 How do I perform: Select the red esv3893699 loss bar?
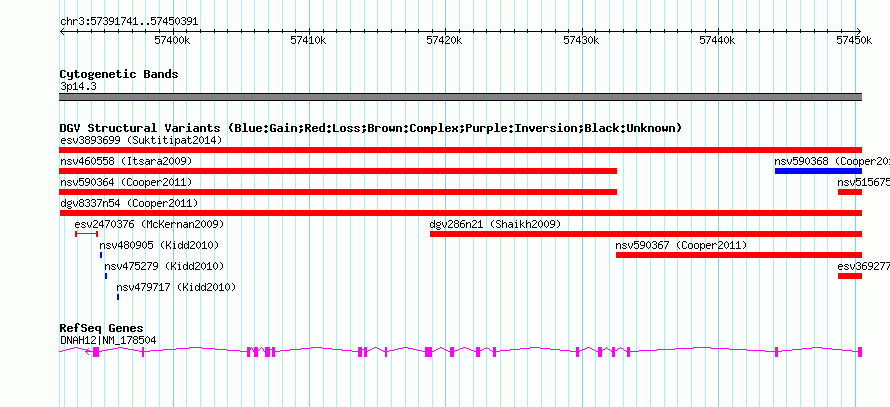coord(461,150)
